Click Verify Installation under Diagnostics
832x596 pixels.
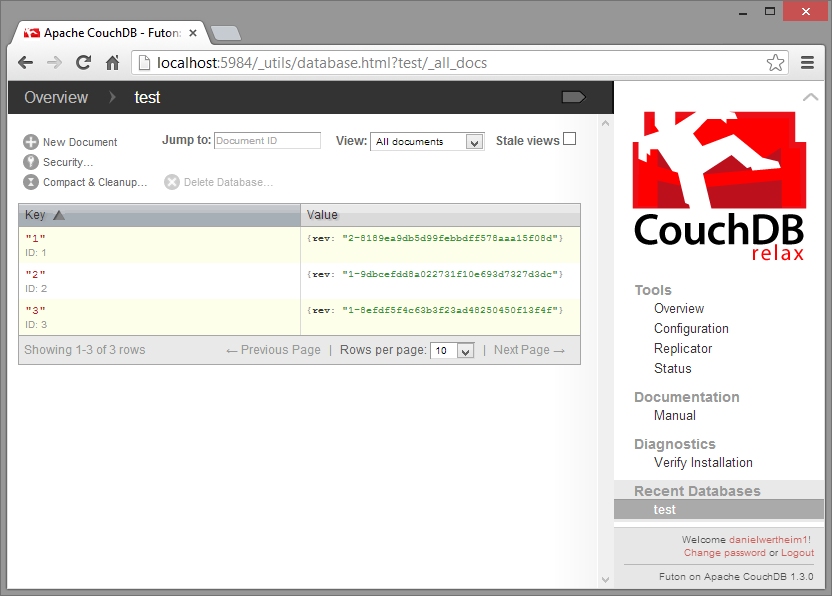[x=703, y=463]
